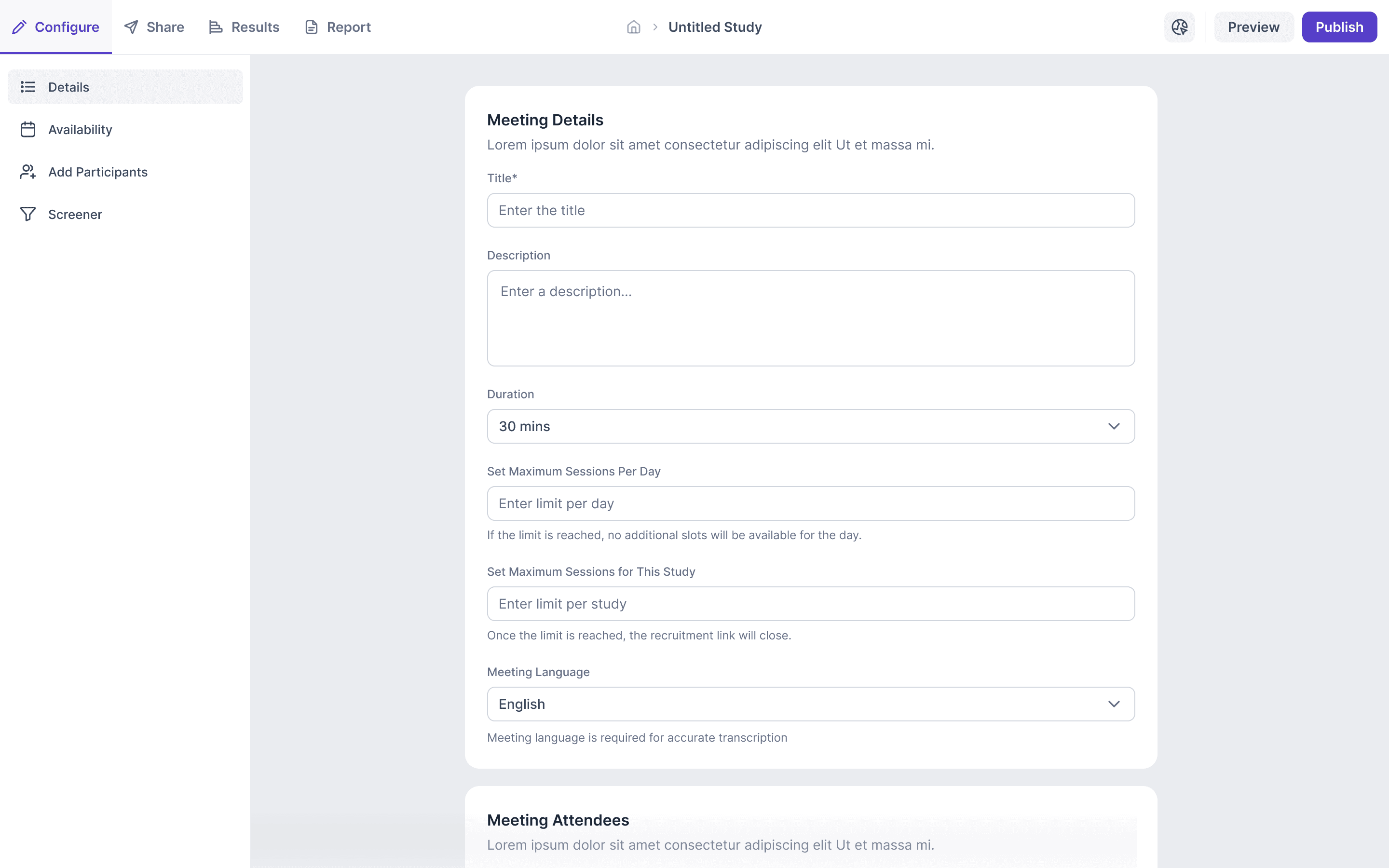Image resolution: width=1389 pixels, height=868 pixels.
Task: Click the Add Participants user-plus icon
Action: click(27, 172)
